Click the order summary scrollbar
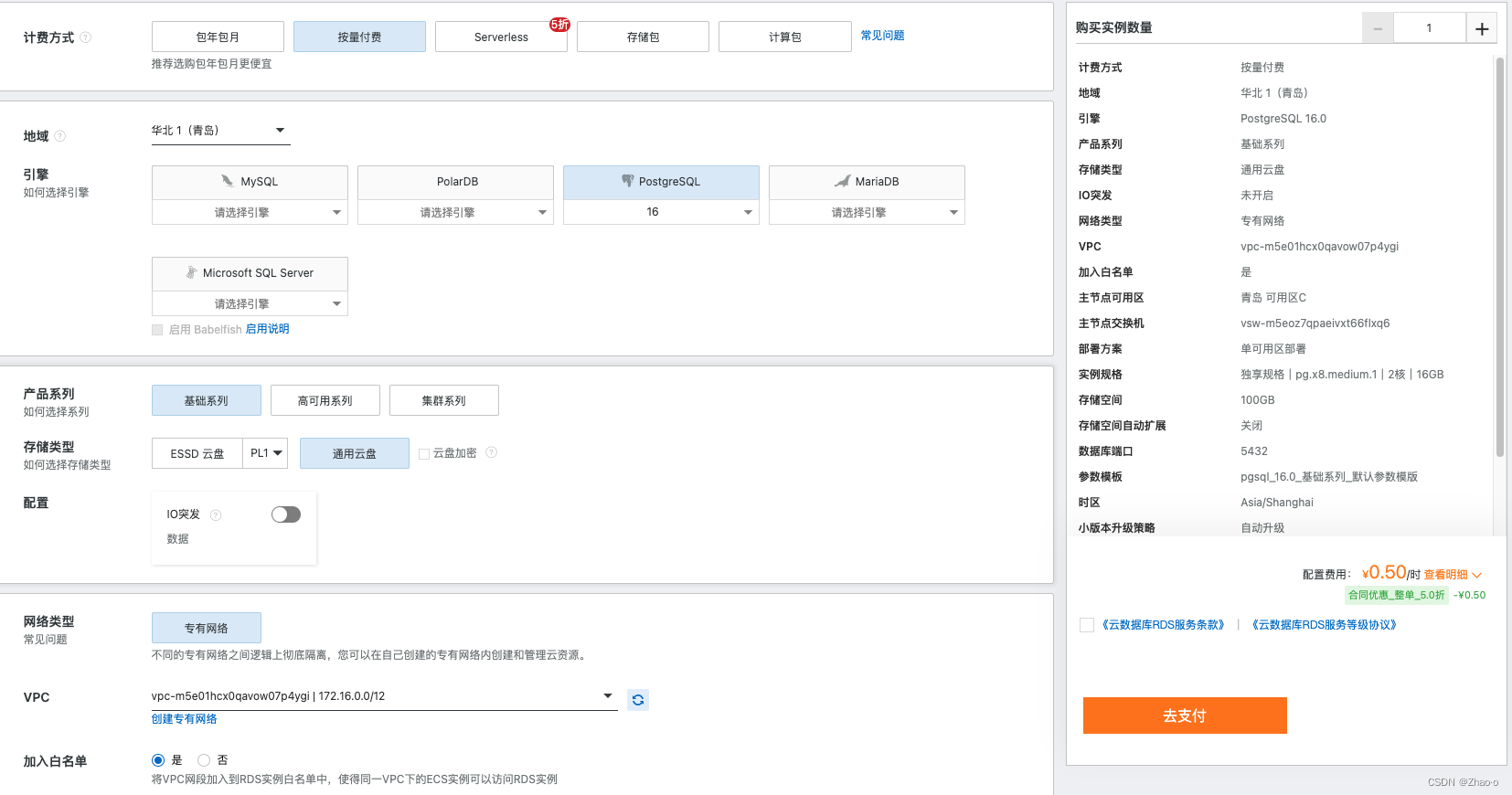This screenshot has width=1512, height=795. point(1499,256)
